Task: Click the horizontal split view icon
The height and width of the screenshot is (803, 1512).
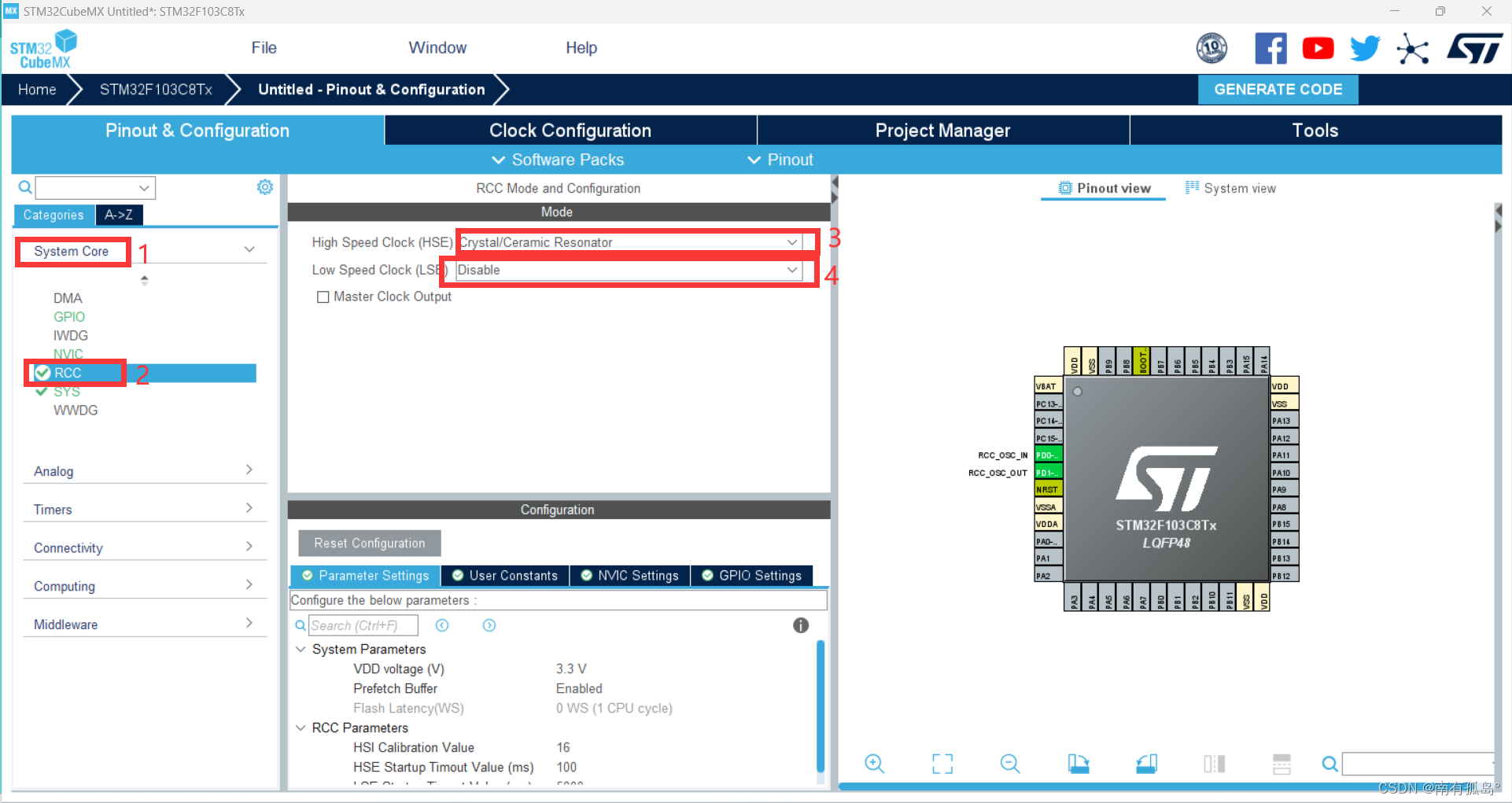Action: [x=1282, y=764]
